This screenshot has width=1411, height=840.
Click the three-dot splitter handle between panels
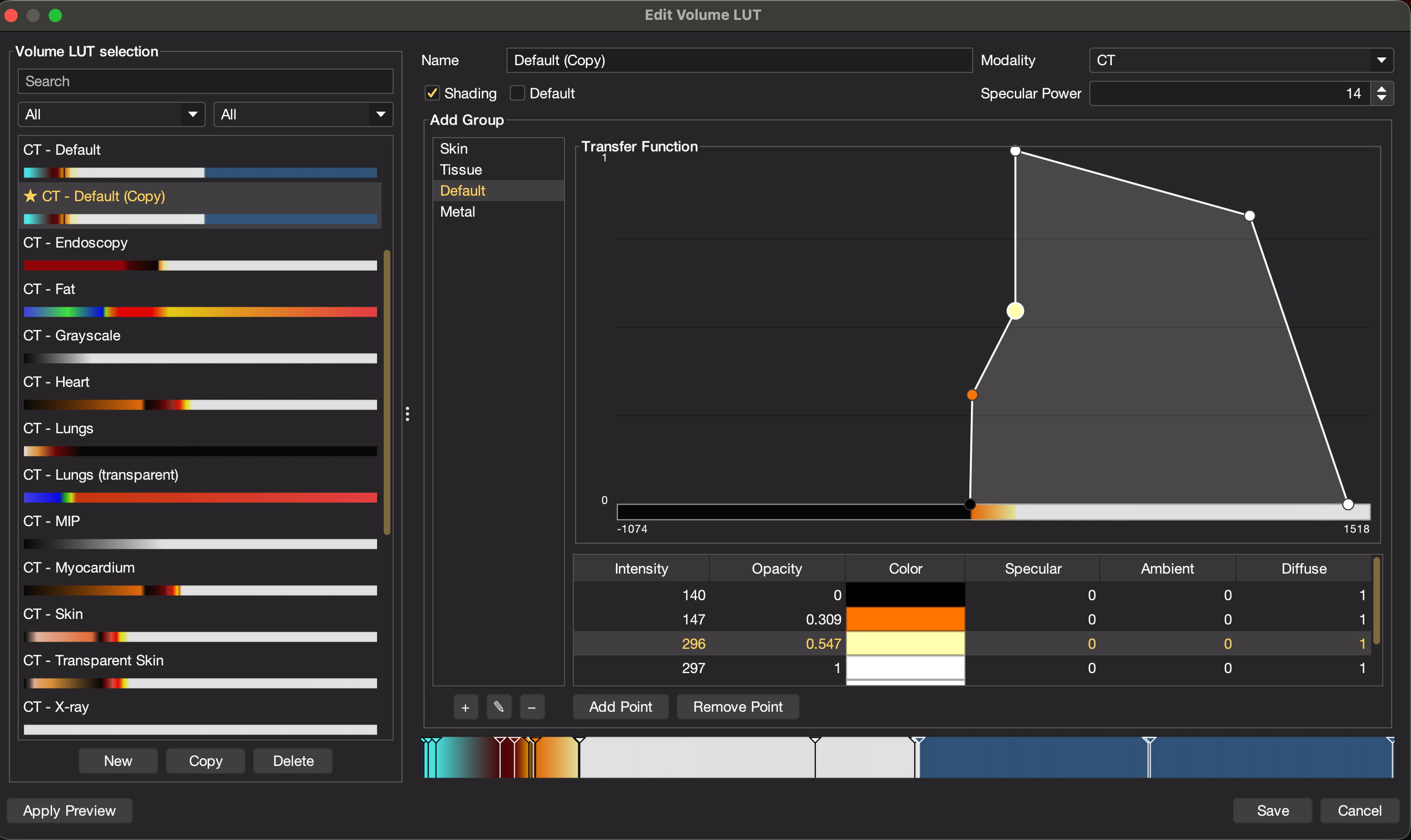click(x=407, y=414)
